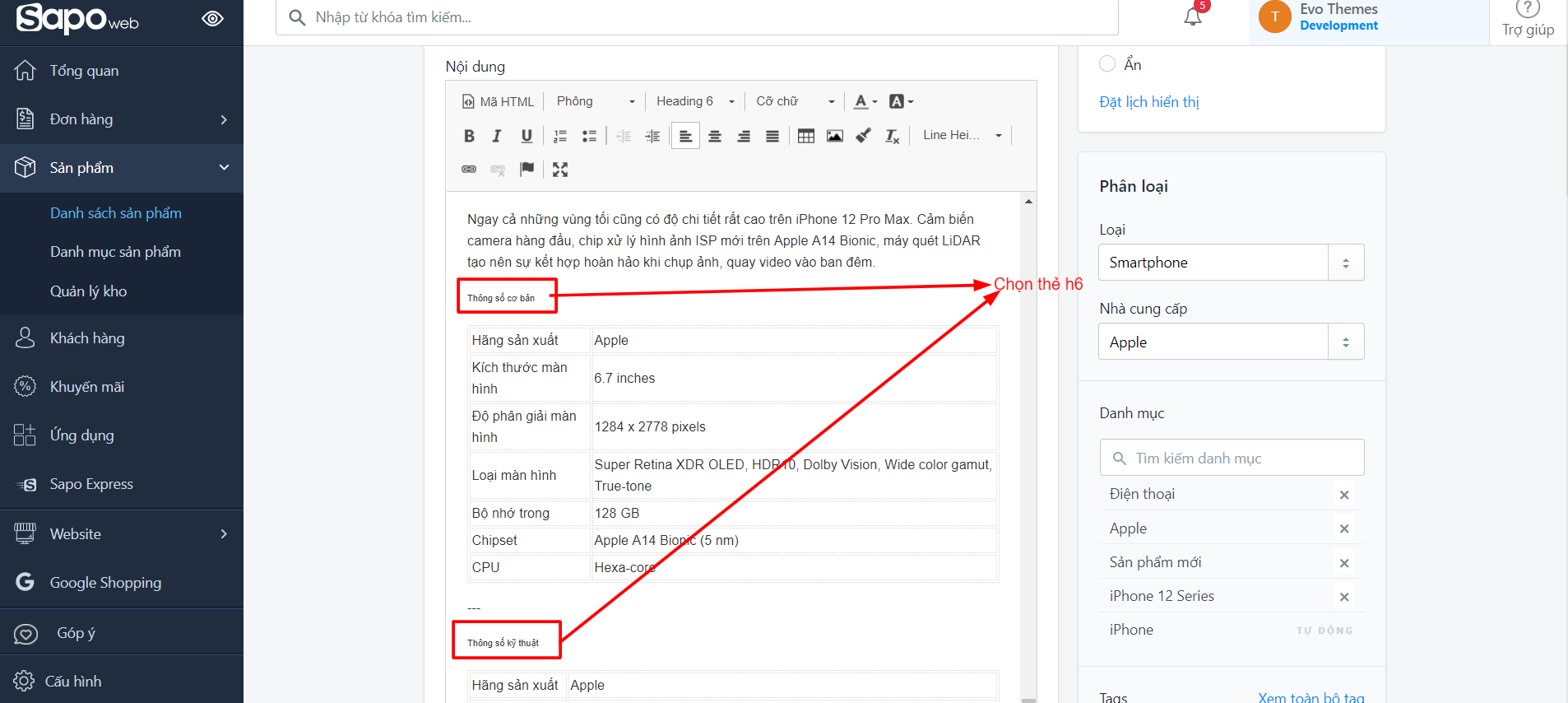1568x703 pixels.
Task: Remove the iPhone 12 Series category
Action: pos(1344,597)
